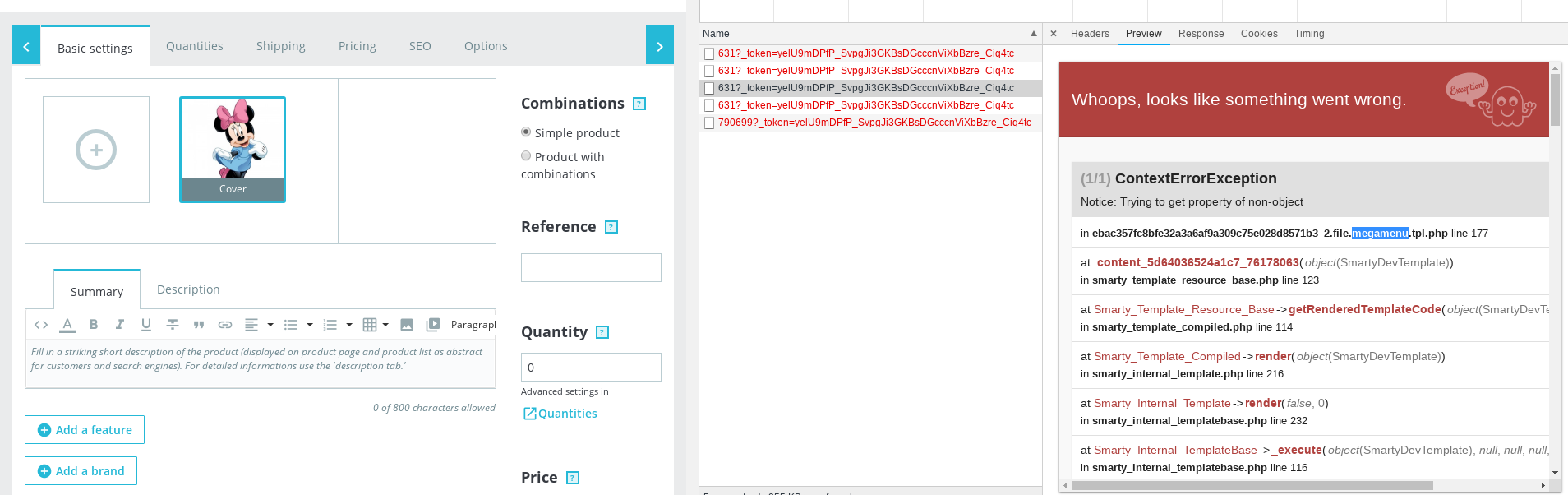The height and width of the screenshot is (495, 1568).
Task: Switch to the Options tab
Action: click(x=486, y=46)
